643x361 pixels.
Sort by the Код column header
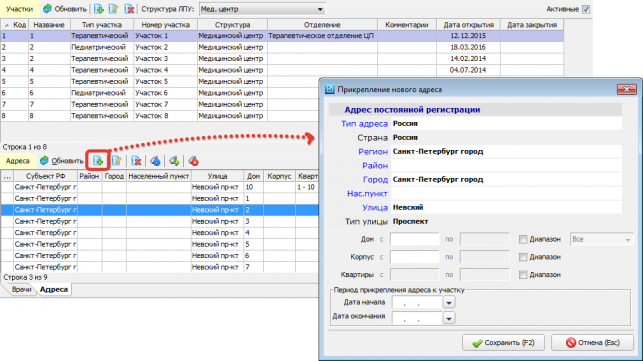(15, 25)
